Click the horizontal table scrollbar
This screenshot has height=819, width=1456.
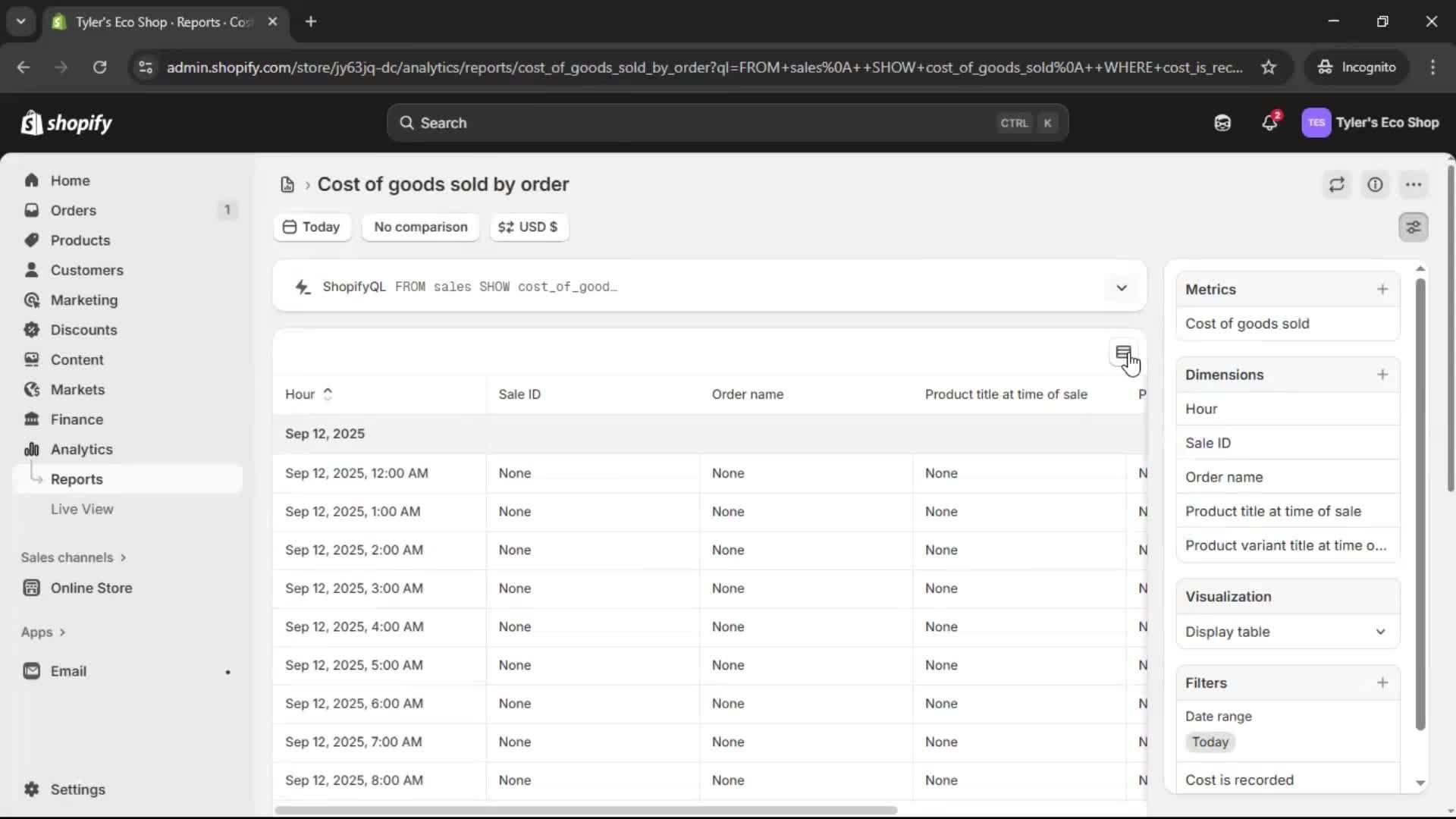pos(585,810)
